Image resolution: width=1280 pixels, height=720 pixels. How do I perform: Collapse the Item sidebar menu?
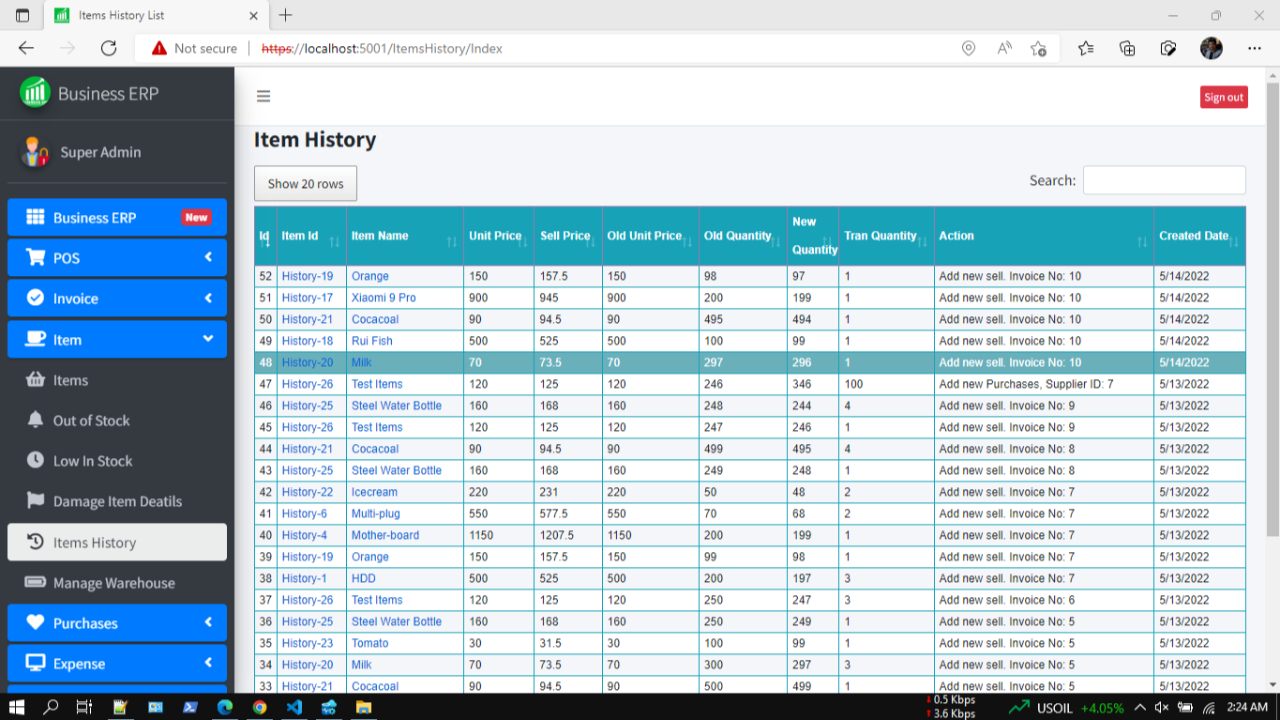117,340
